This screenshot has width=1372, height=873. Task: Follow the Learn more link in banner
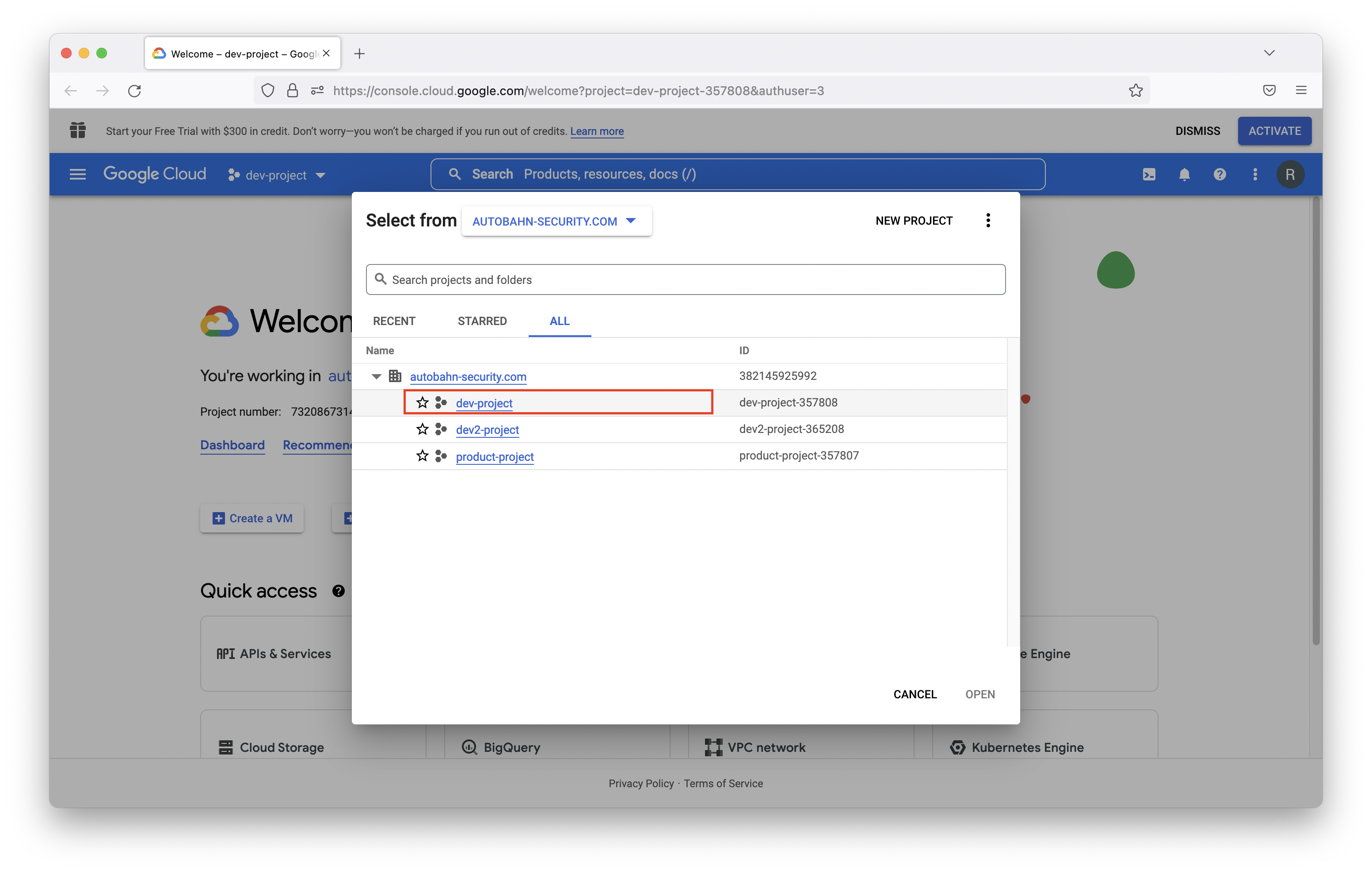click(597, 131)
